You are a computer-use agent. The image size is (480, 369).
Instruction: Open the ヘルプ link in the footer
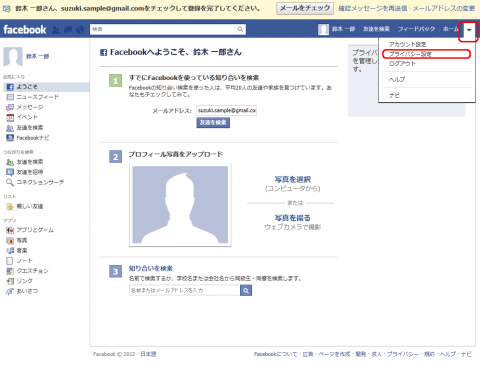pyautogui.click(x=448, y=354)
